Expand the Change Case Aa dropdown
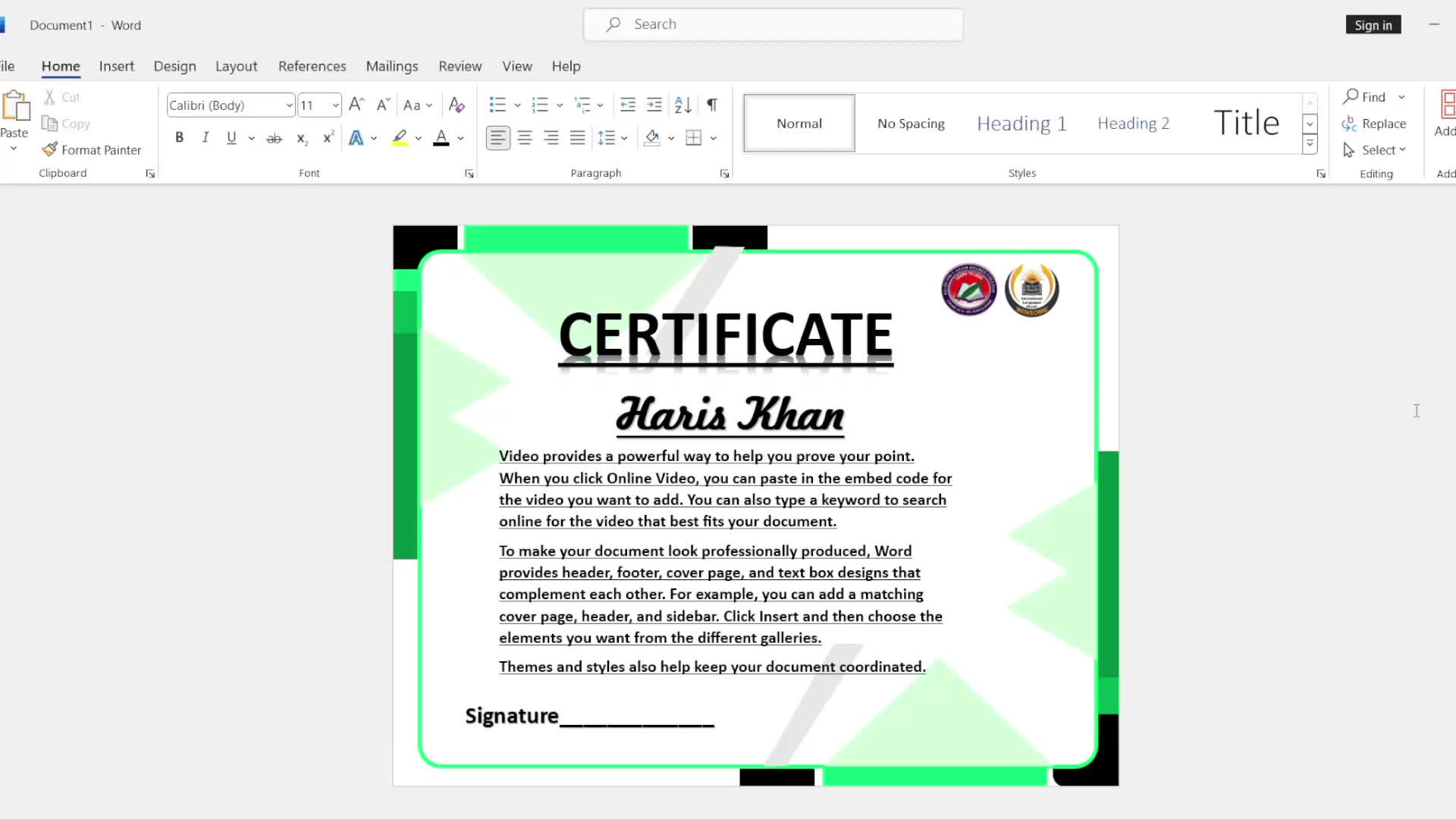 point(429,105)
